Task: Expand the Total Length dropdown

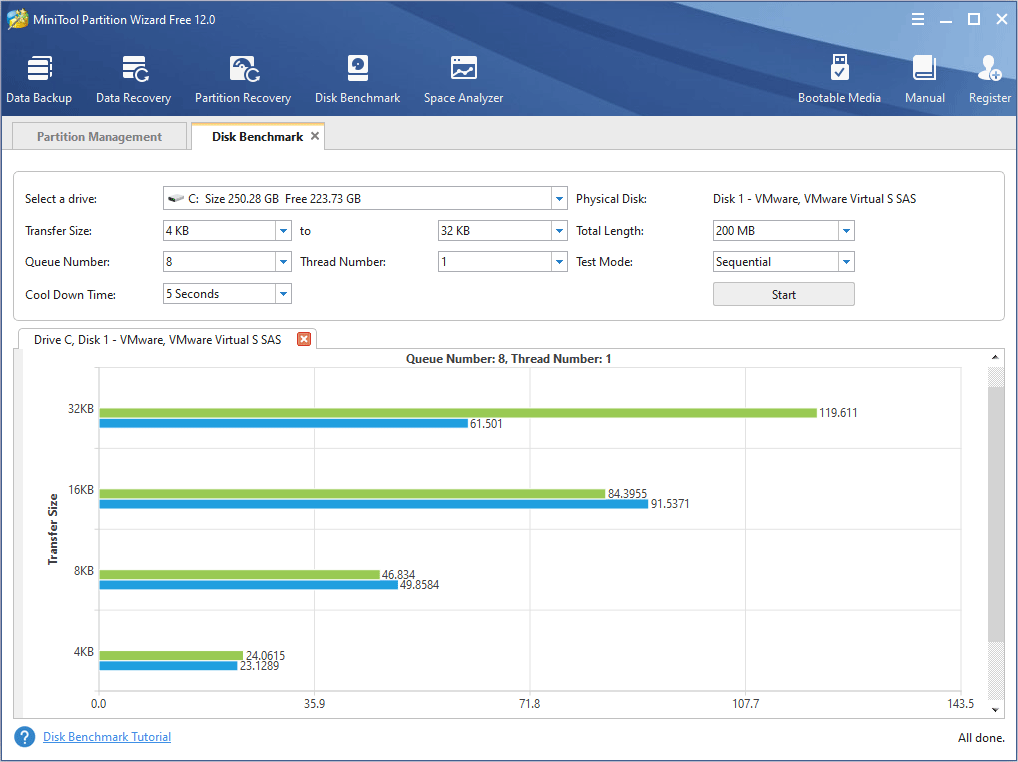Action: [x=846, y=230]
